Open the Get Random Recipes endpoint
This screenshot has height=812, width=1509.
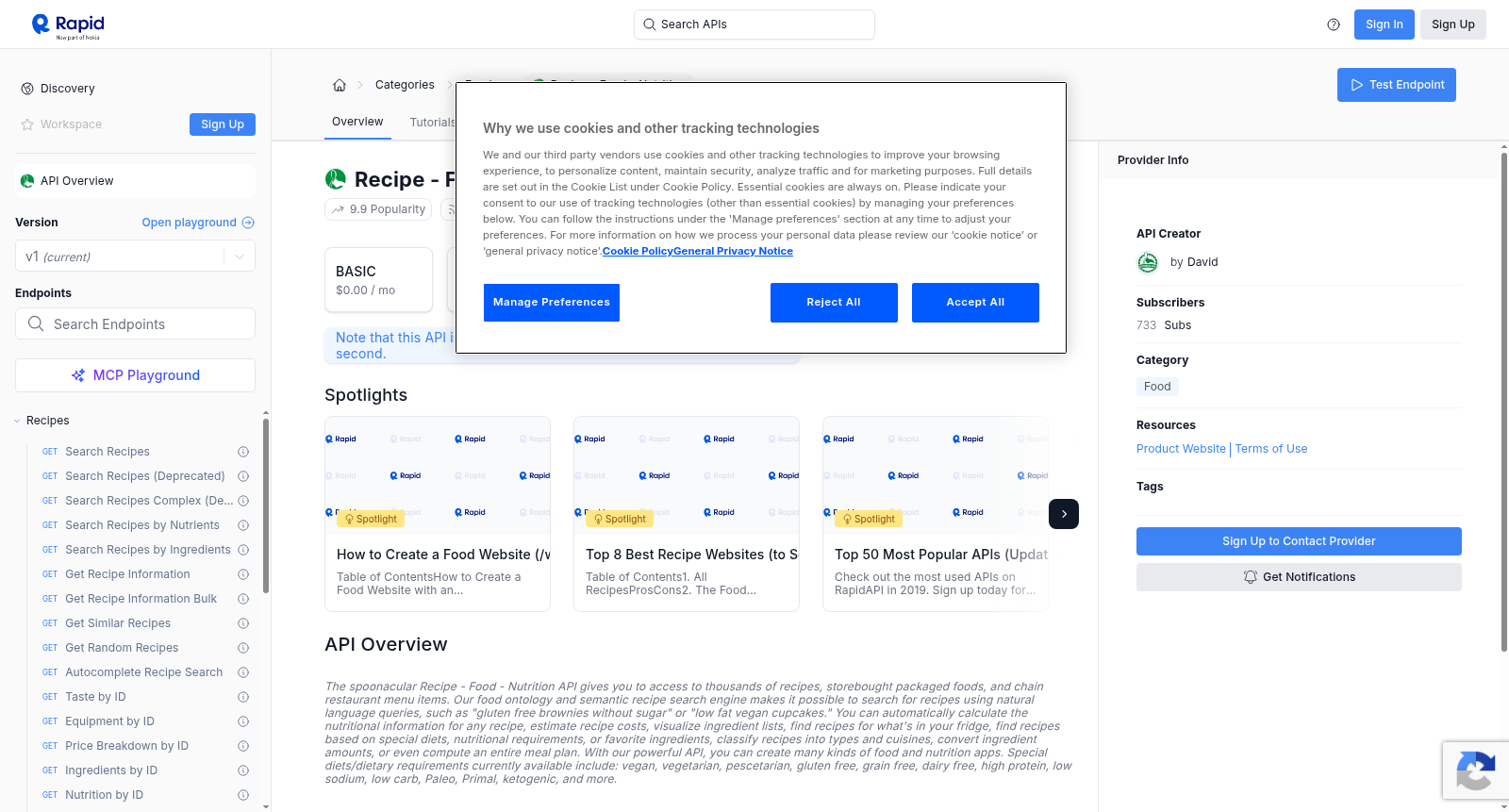[x=122, y=648]
